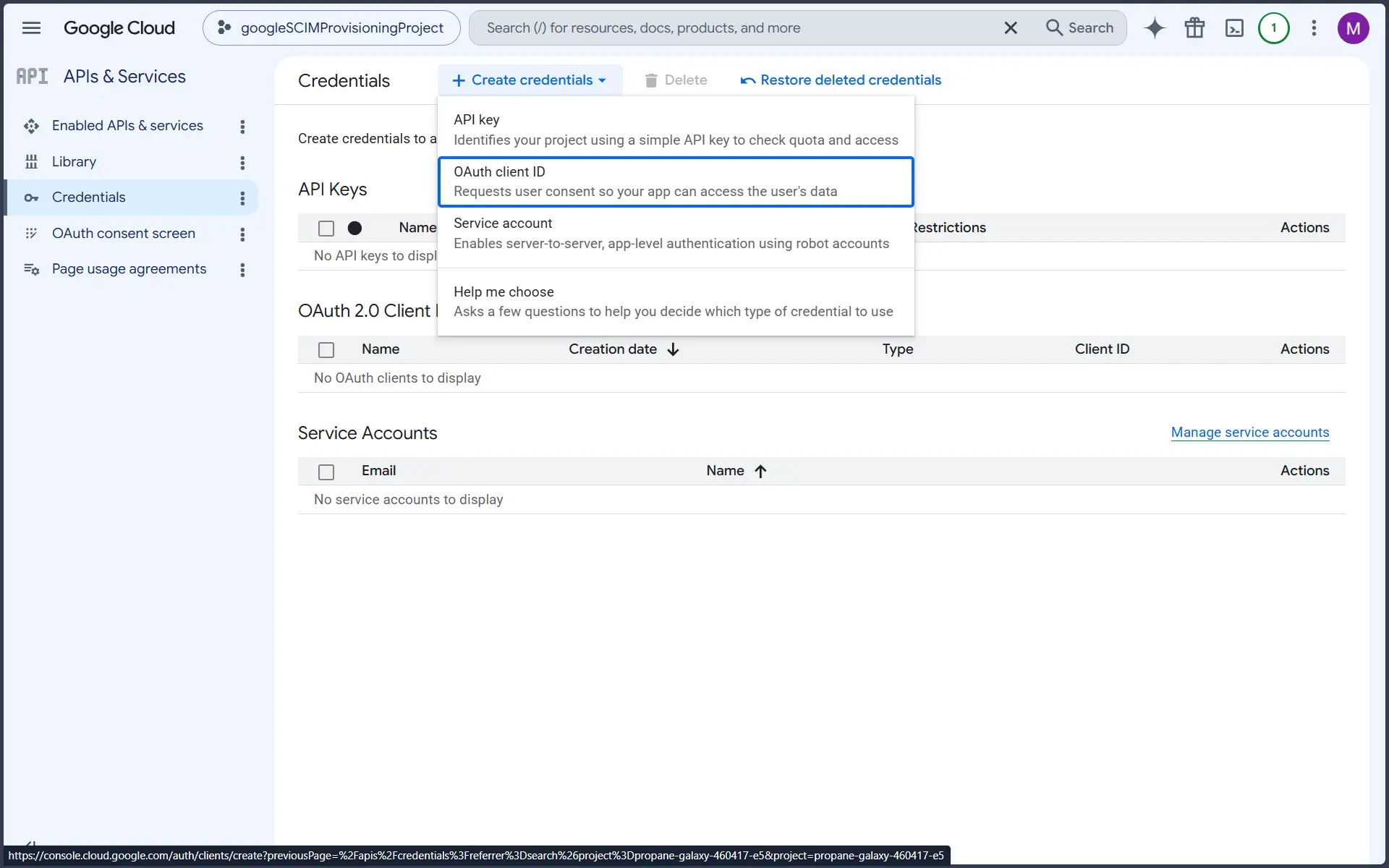Click the Restrictions column header
This screenshot has height=868, width=1389.
click(x=951, y=228)
